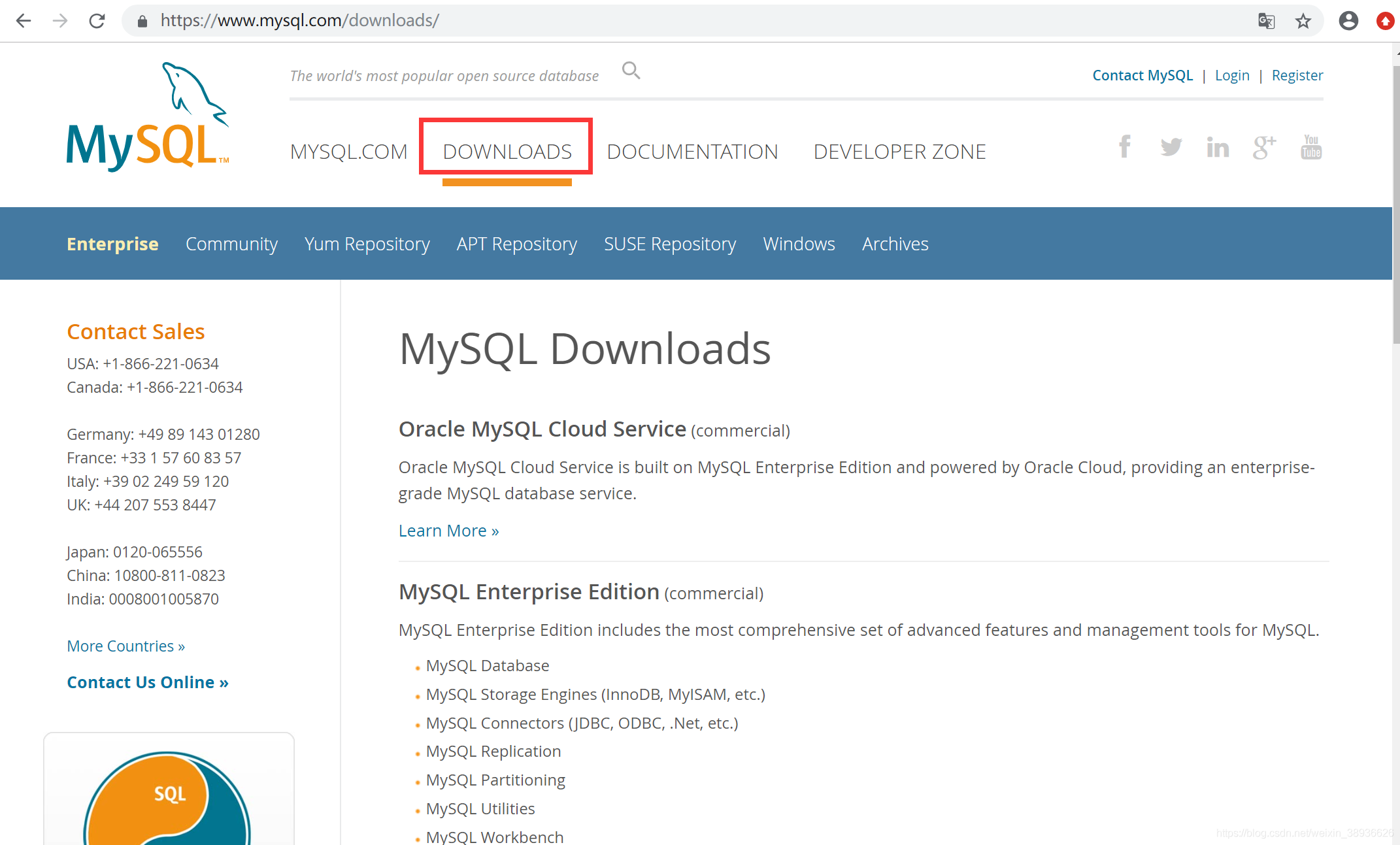Click the UK sales phone number
Screen dimensions: 1400x845
point(155,505)
